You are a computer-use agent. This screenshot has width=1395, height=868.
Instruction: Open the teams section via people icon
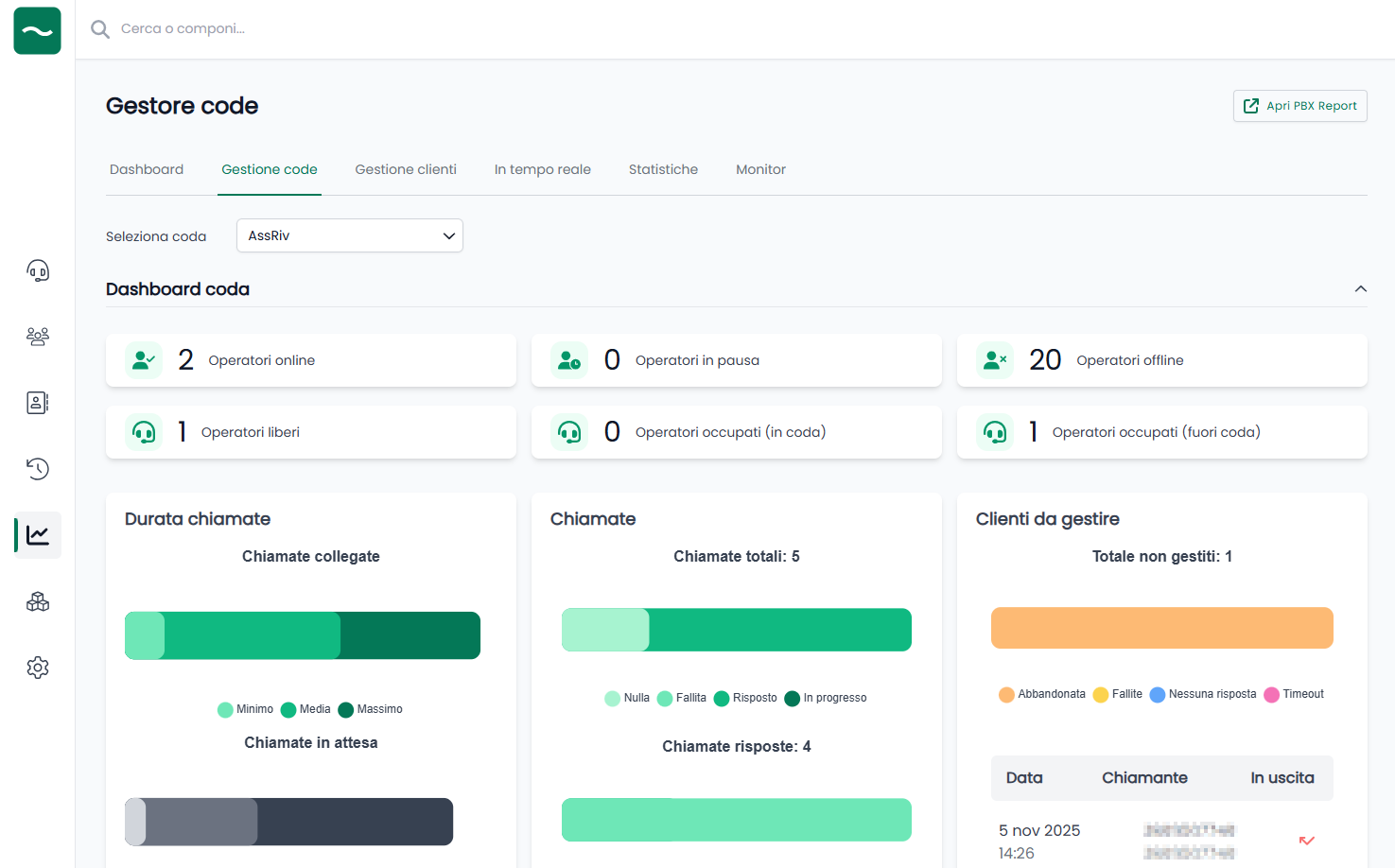click(38, 337)
